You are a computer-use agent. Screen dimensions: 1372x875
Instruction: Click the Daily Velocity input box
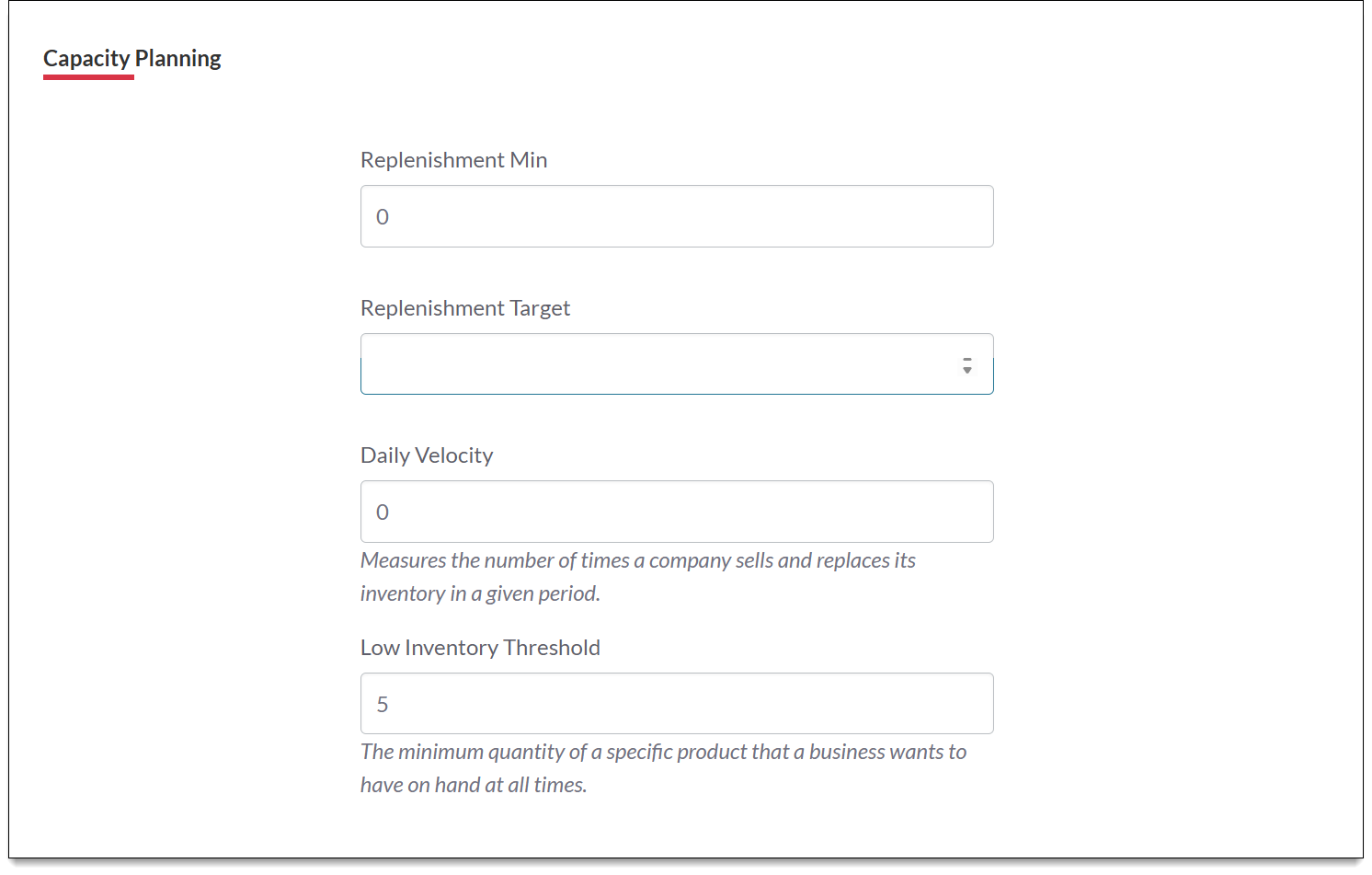point(677,512)
